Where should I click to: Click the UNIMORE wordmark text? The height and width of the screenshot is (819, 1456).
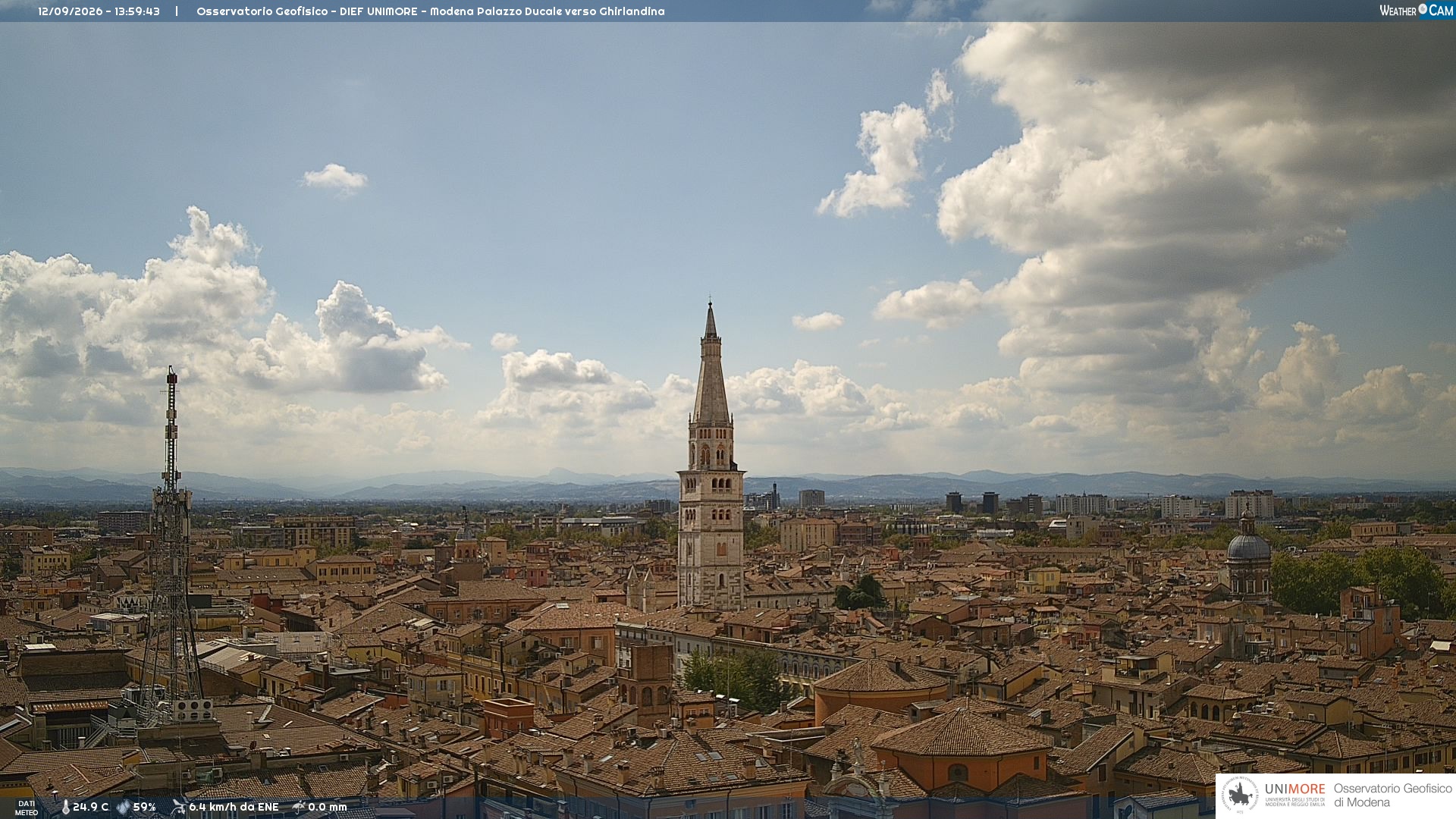(x=1295, y=789)
